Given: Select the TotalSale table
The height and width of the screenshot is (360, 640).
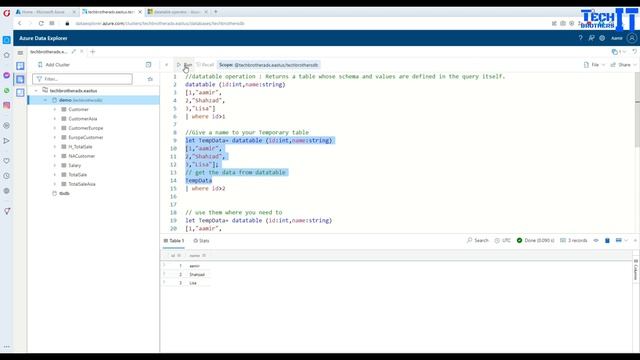Looking at the screenshot, I should point(78,175).
